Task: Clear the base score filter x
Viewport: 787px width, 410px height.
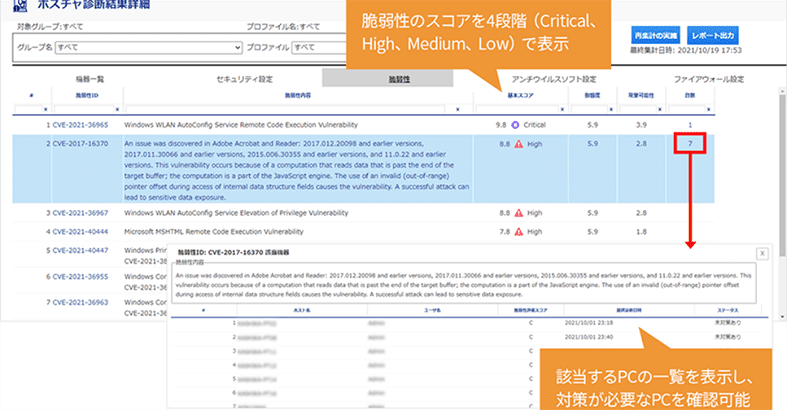Action: [x=562, y=109]
